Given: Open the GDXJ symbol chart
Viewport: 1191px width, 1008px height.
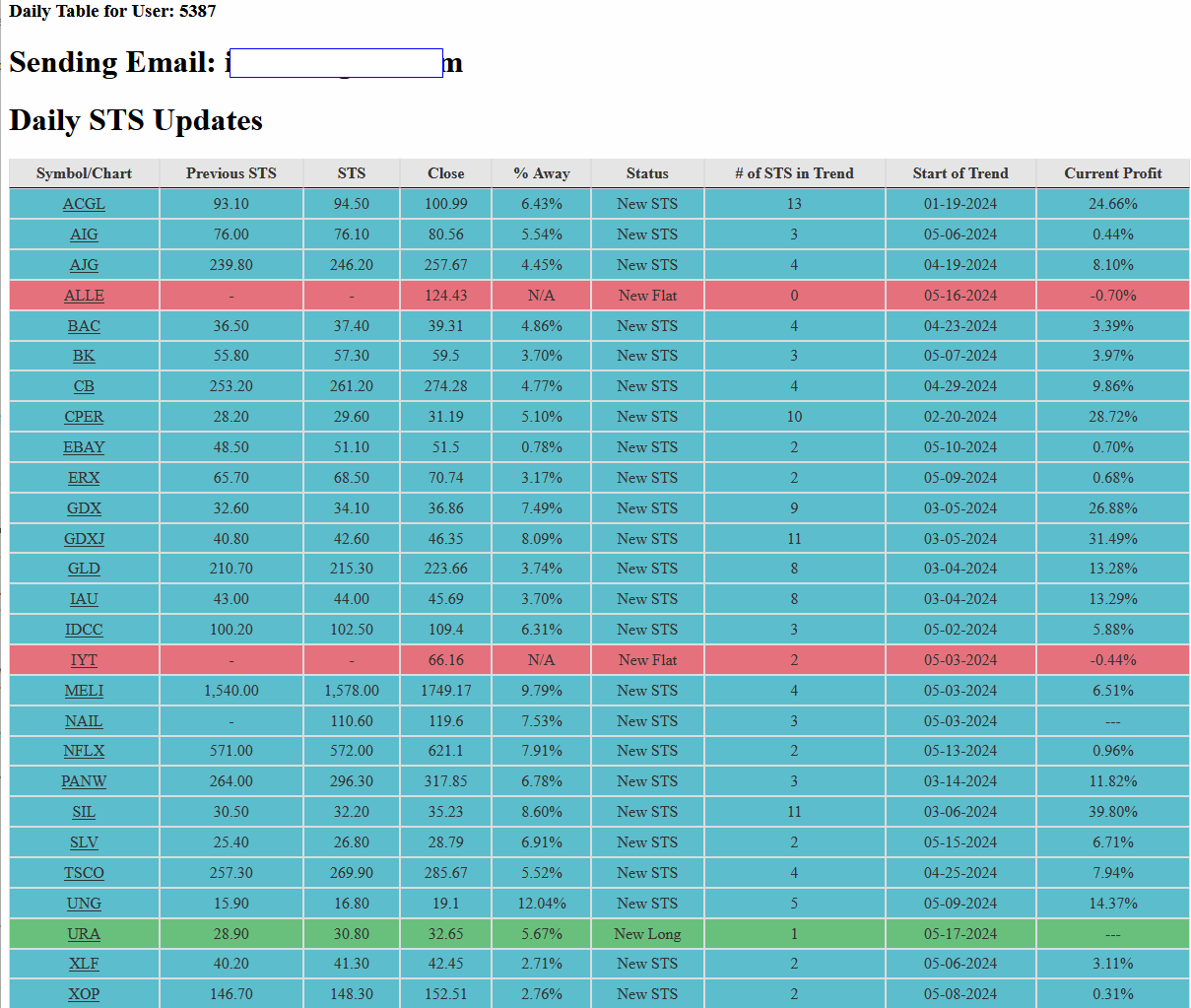Looking at the screenshot, I should [x=84, y=539].
